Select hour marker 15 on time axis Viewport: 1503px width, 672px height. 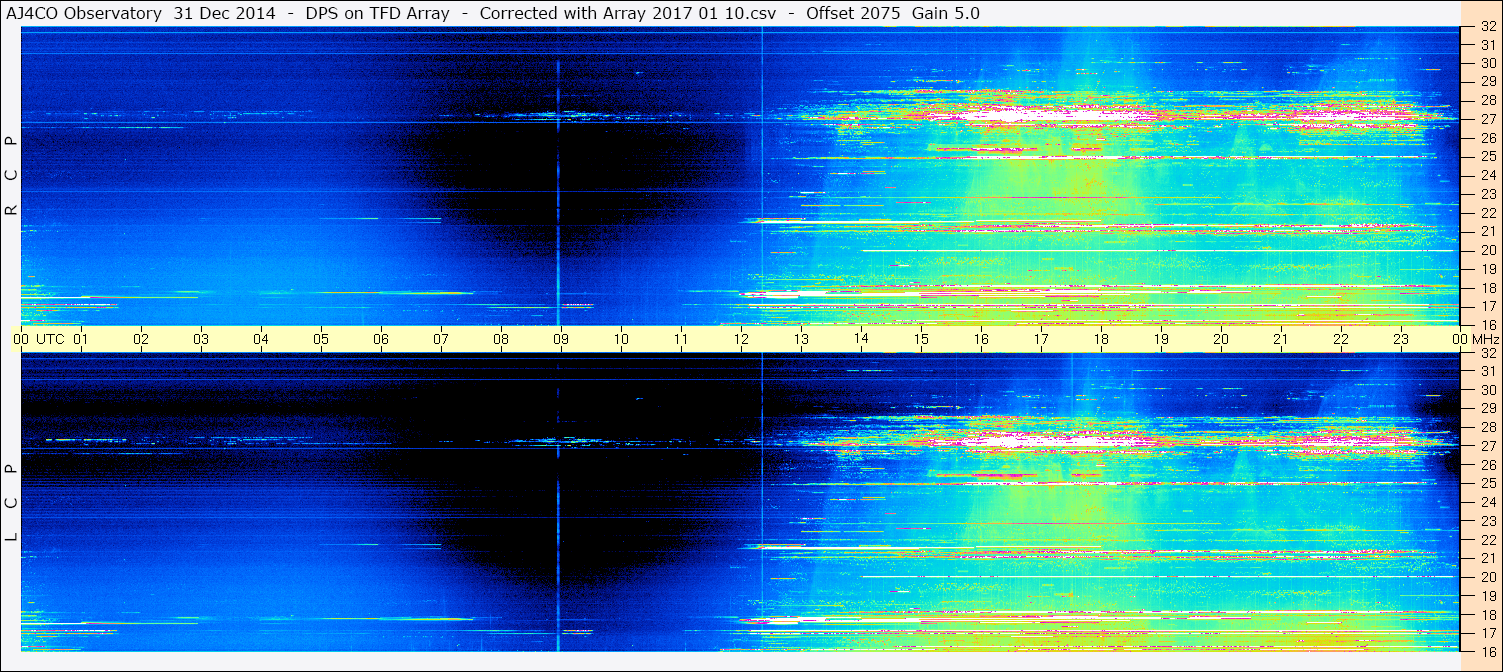(921, 339)
